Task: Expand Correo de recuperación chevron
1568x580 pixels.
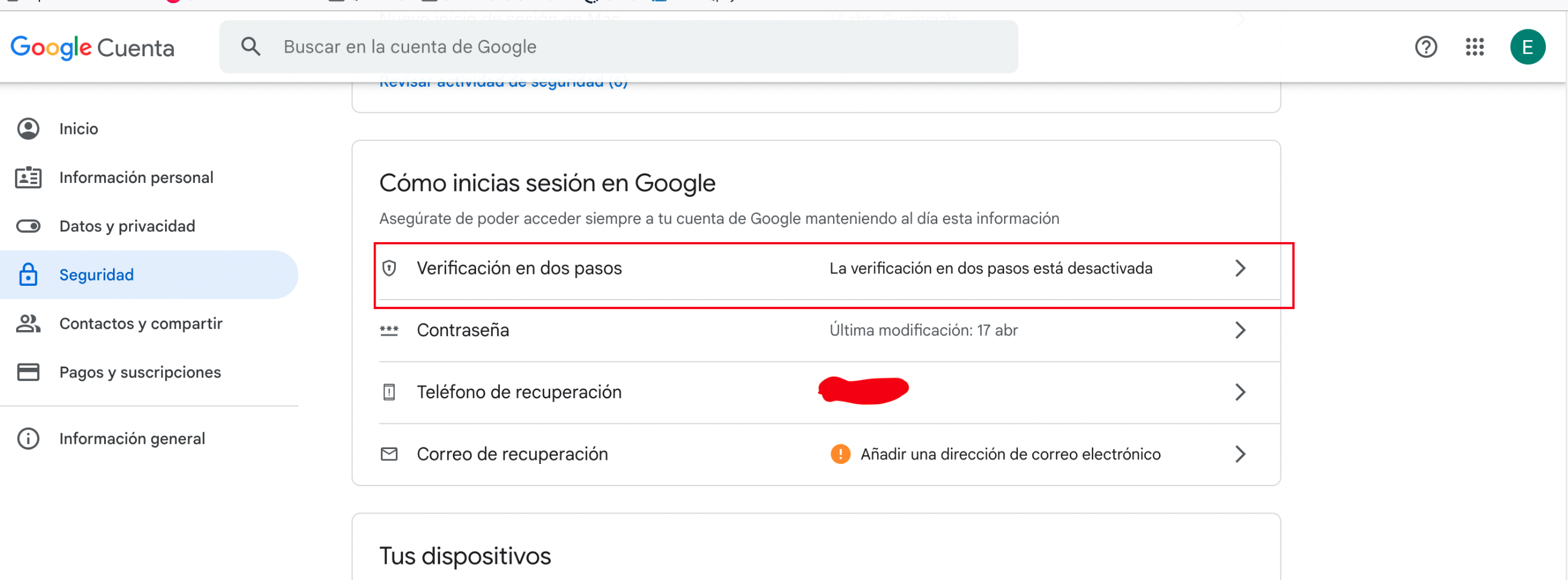Action: (x=1240, y=454)
